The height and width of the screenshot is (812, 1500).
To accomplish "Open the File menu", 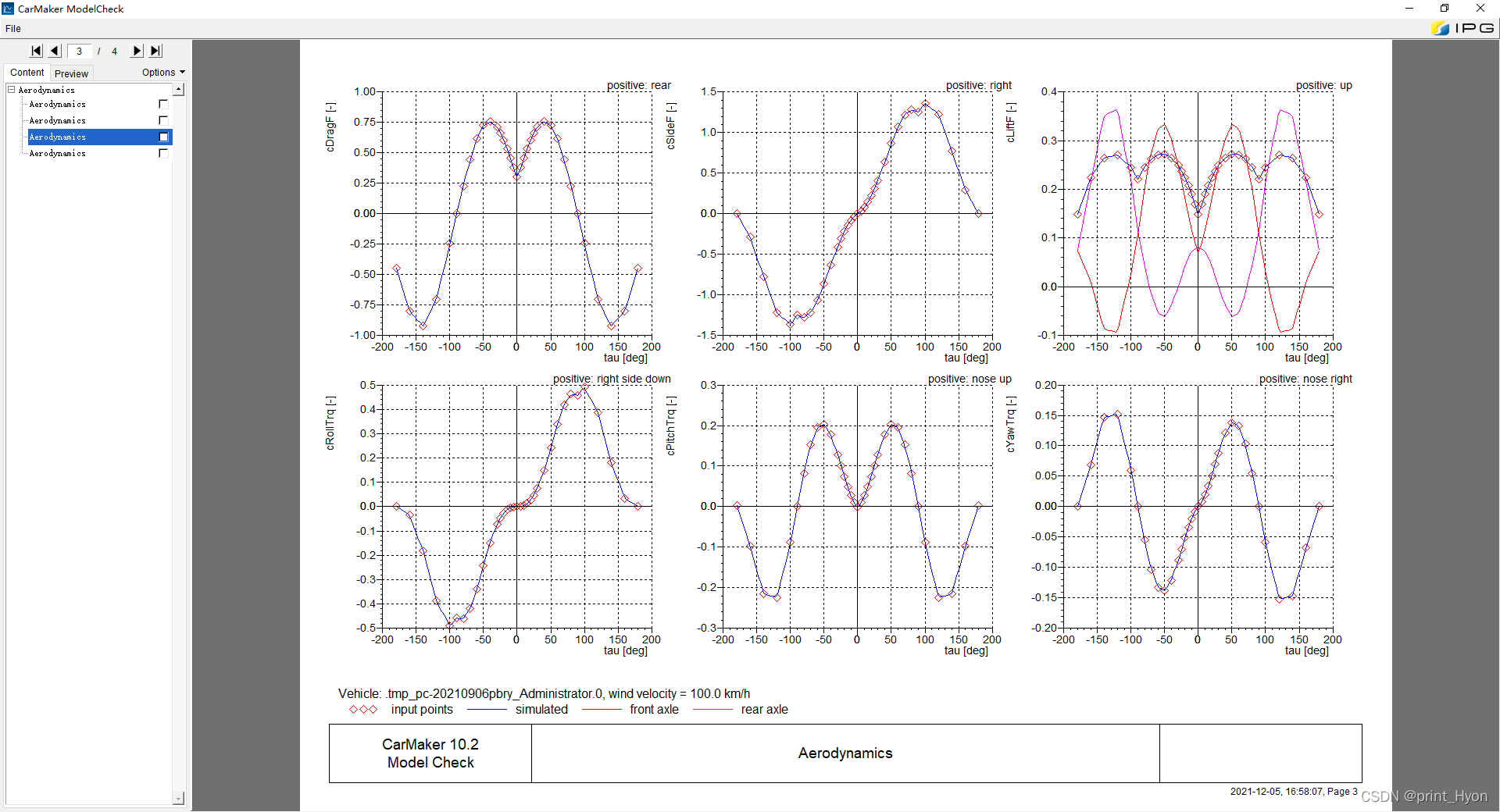I will pos(13,29).
